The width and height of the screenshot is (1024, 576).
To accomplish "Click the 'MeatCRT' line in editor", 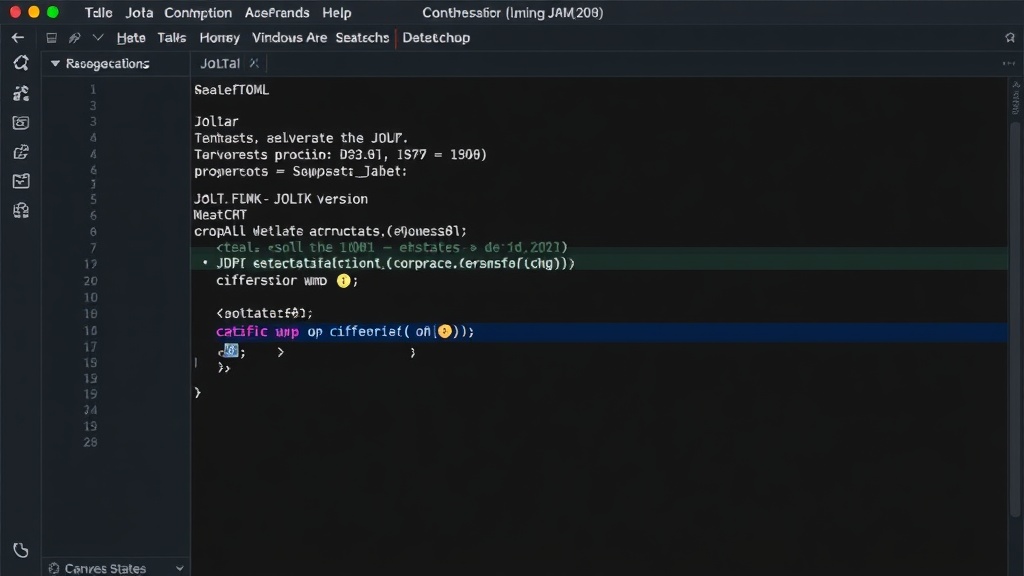I will click(220, 215).
